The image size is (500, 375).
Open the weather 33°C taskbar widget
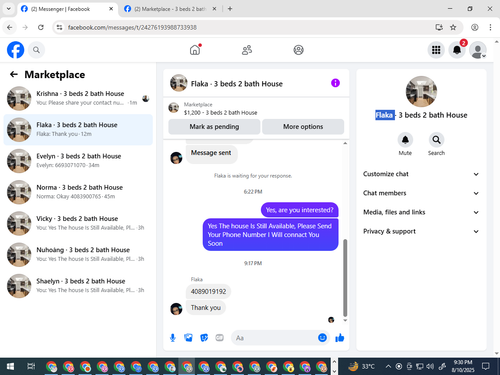[361, 367]
